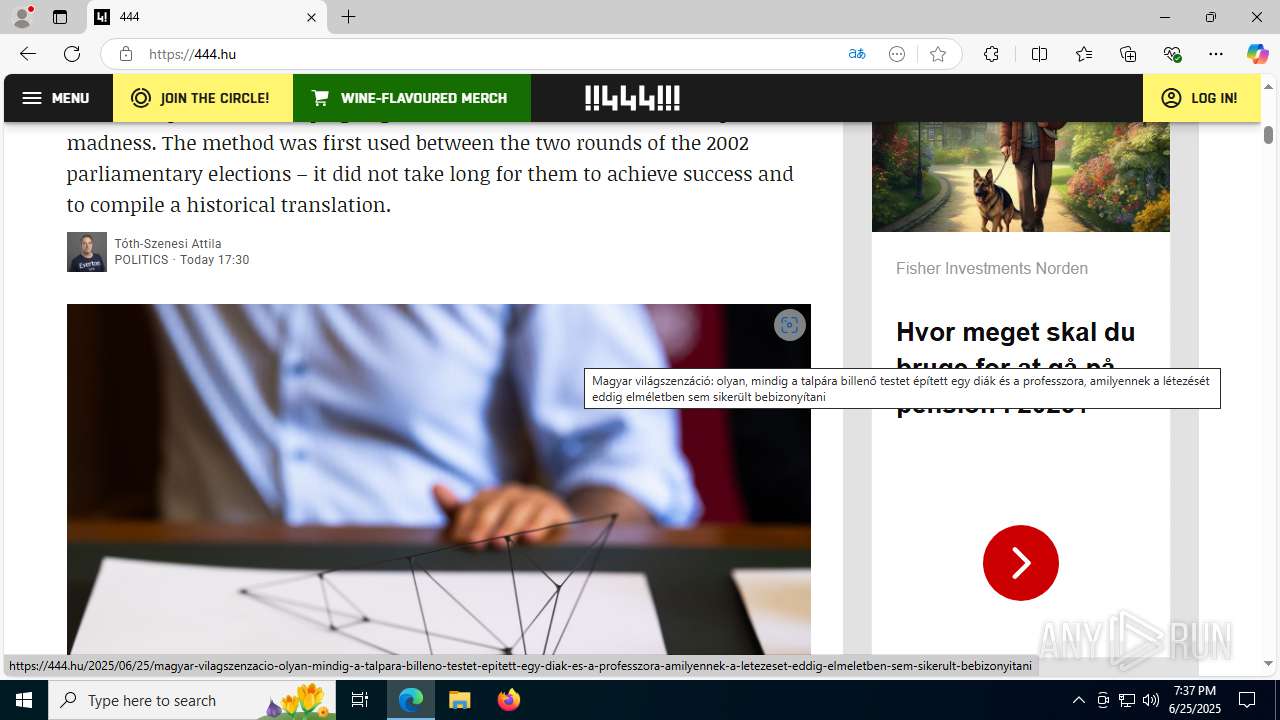1280x720 pixels.
Task: Click the LOG IN! button
Action: point(1201,98)
